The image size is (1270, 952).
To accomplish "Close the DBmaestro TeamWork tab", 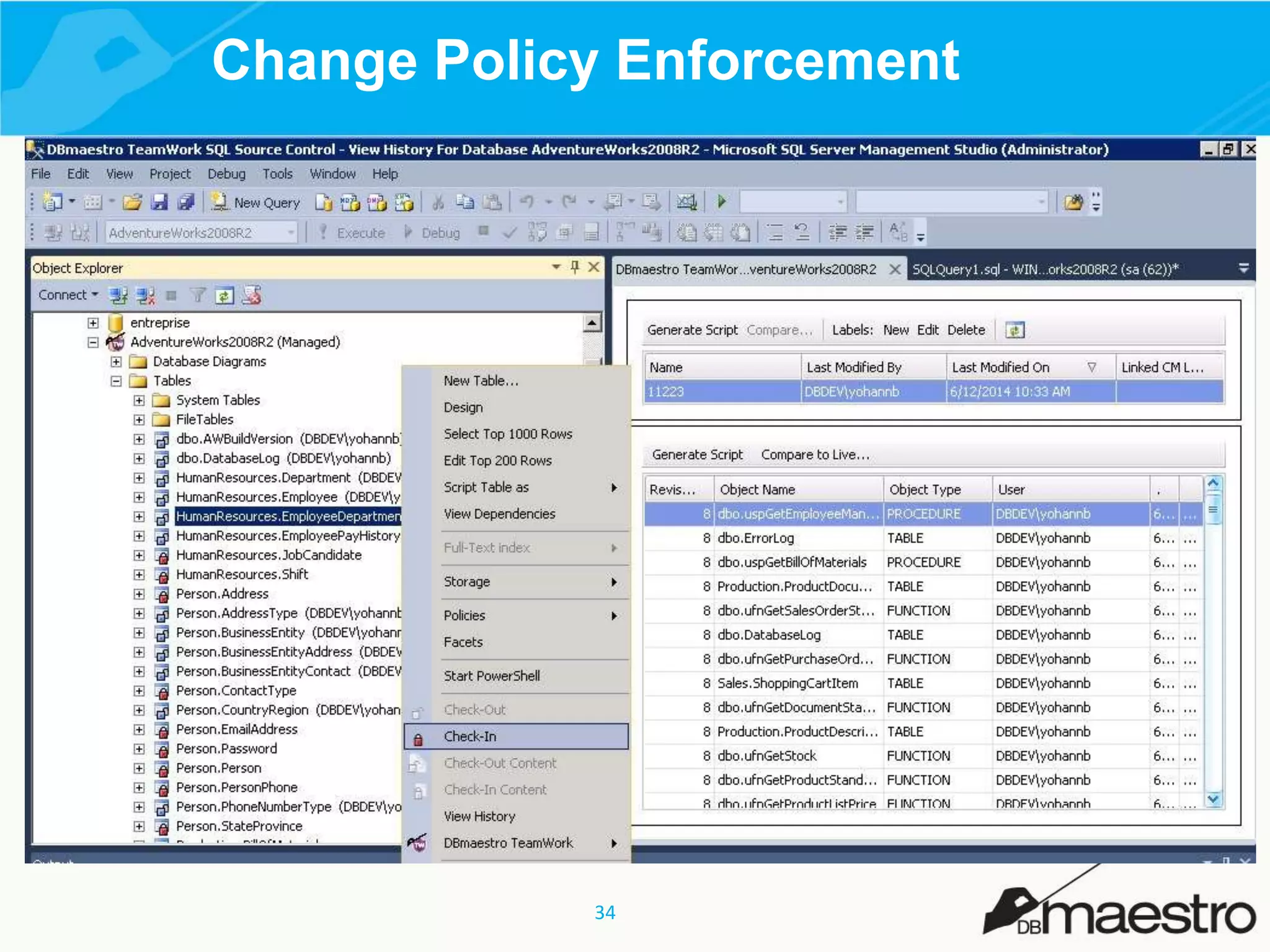I will 895,270.
